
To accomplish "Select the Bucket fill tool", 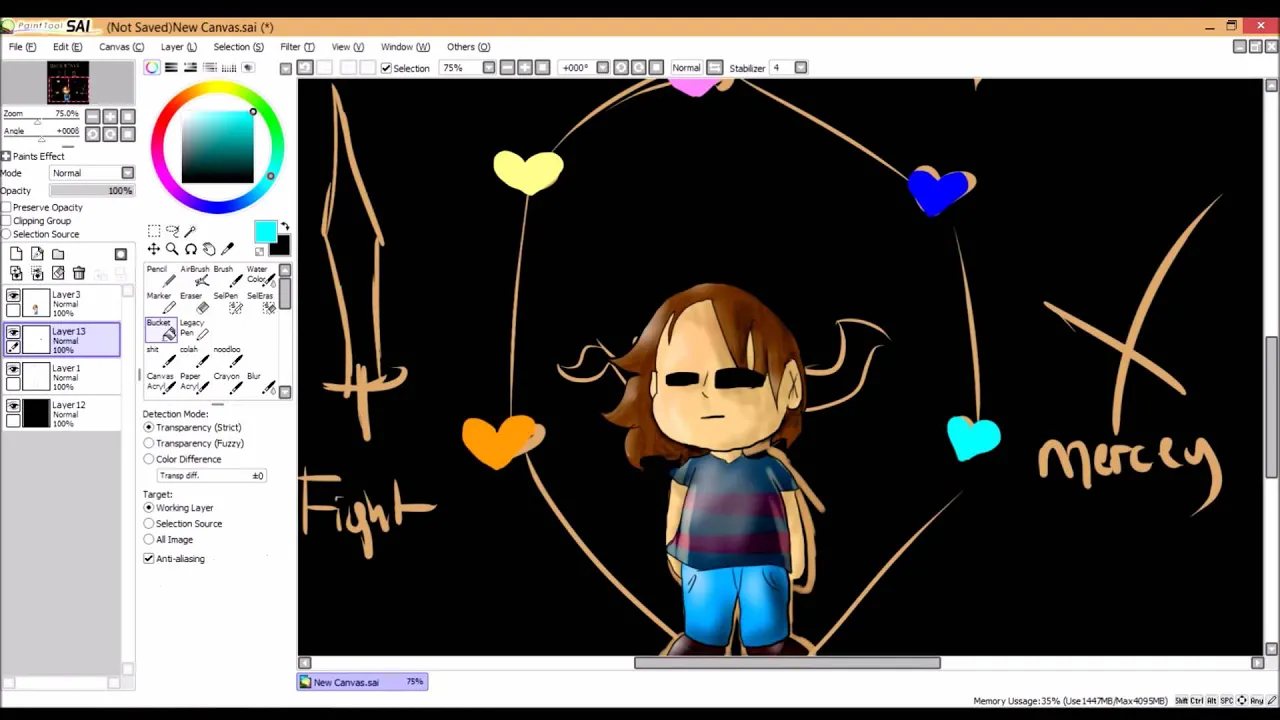I will [x=160, y=330].
